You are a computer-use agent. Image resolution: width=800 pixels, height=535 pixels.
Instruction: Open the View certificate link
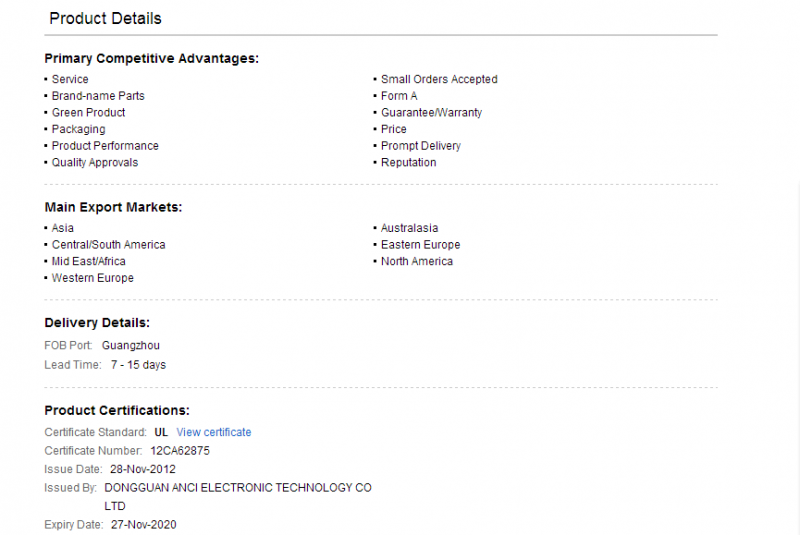(214, 432)
